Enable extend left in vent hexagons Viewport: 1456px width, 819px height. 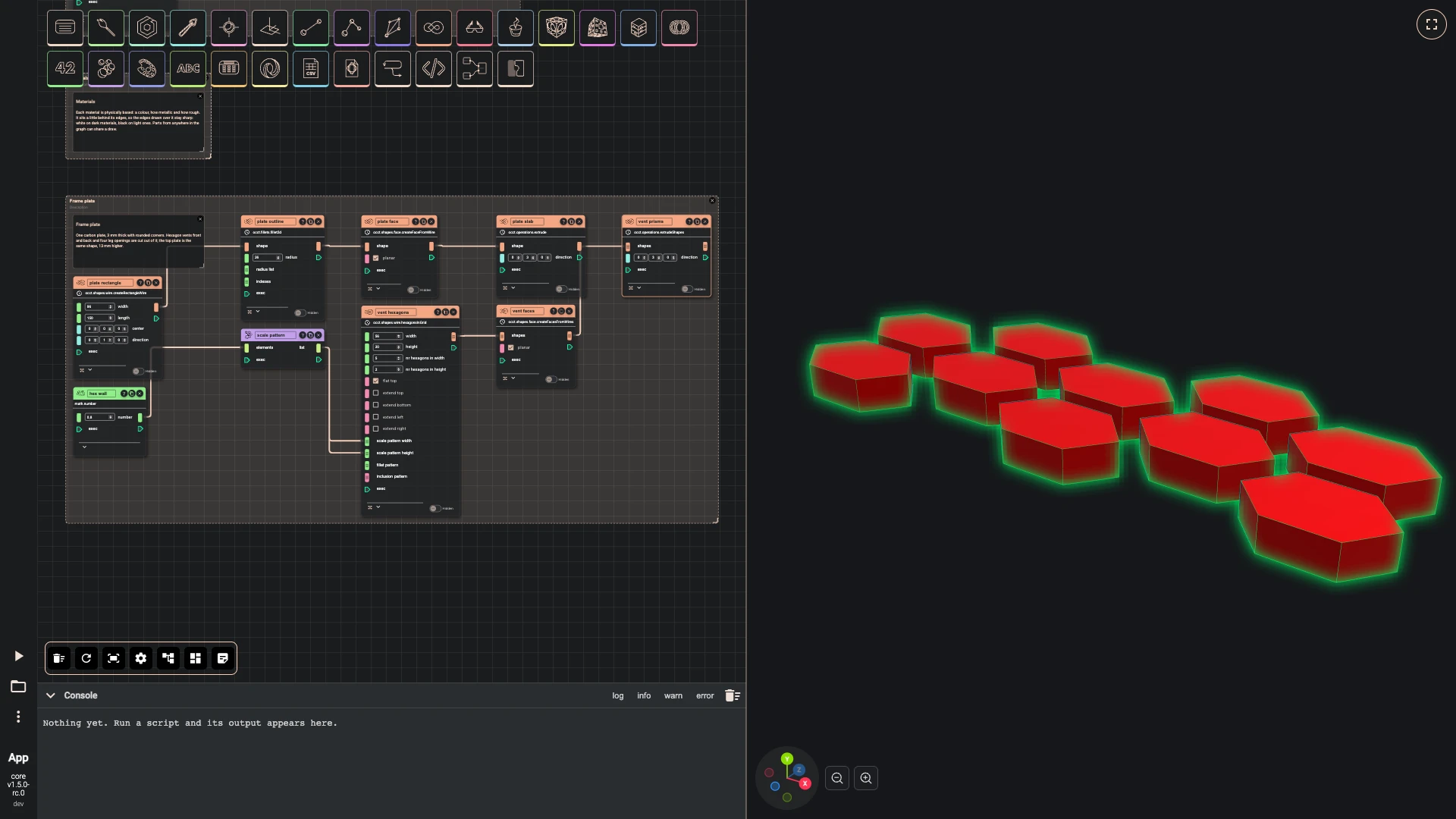pos(375,417)
